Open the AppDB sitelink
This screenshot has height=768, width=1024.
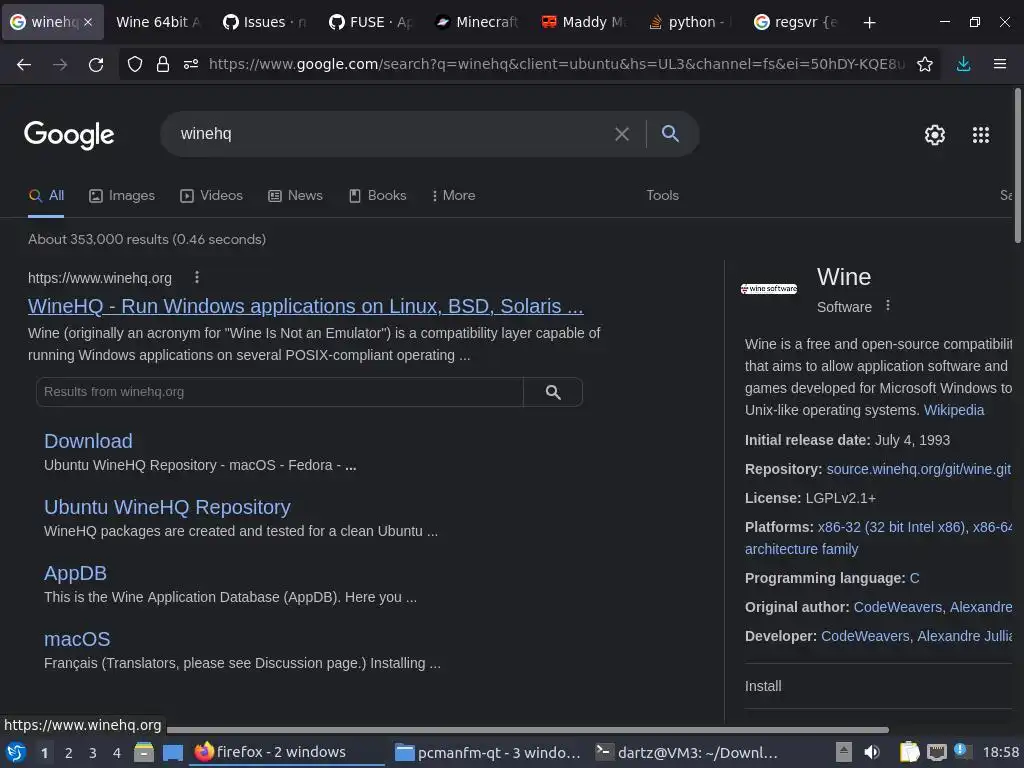[75, 573]
